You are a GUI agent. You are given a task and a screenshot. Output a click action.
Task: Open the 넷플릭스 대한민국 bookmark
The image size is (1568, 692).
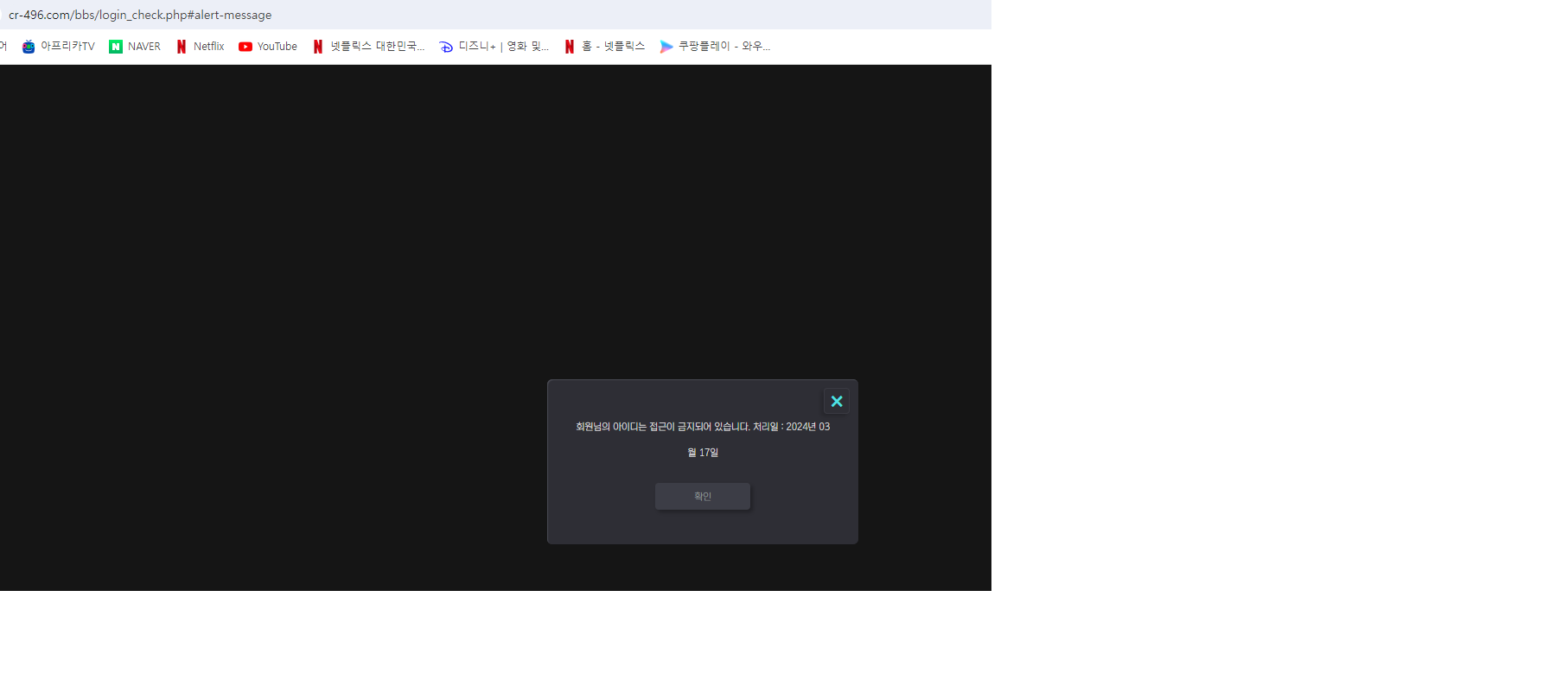[368, 47]
